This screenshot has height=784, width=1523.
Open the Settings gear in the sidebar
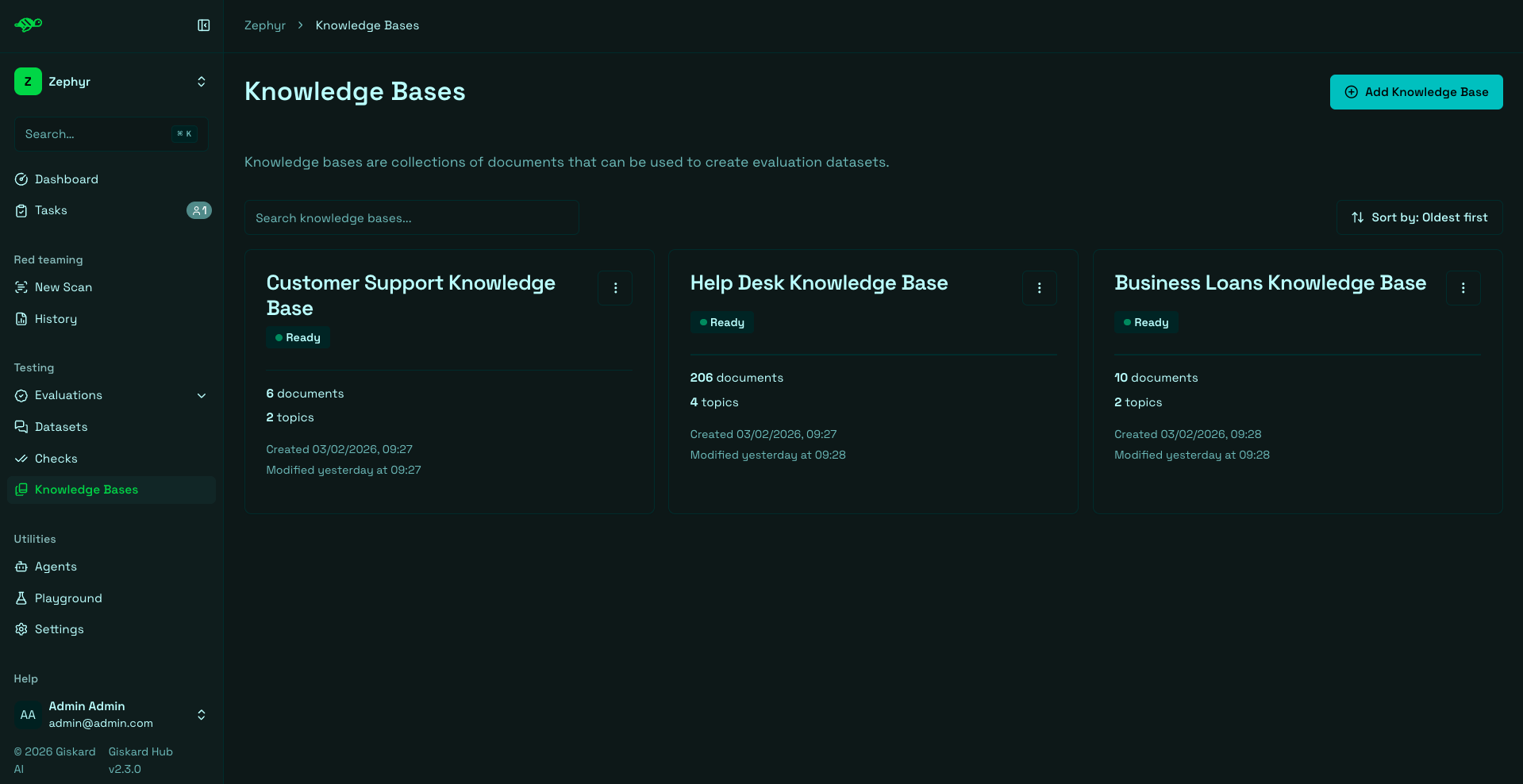point(21,629)
